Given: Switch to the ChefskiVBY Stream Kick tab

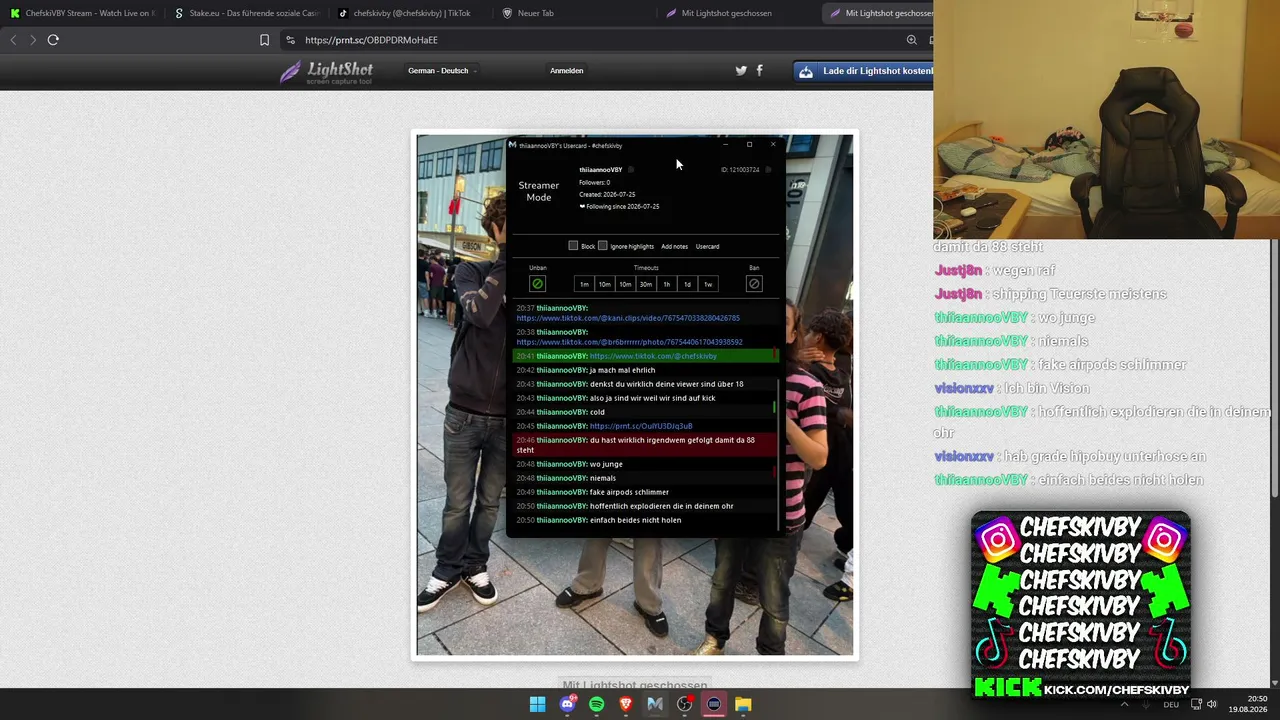Looking at the screenshot, I should coord(82,13).
